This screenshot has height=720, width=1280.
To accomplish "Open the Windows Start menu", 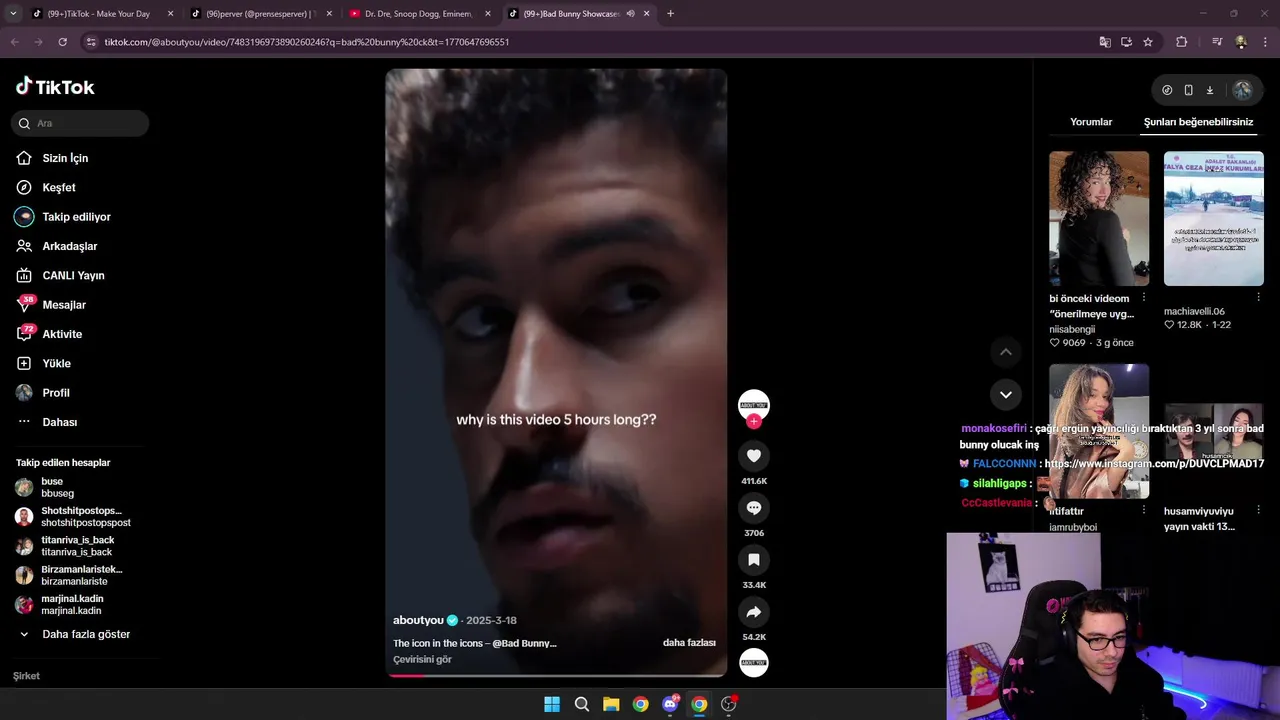I will pos(552,704).
